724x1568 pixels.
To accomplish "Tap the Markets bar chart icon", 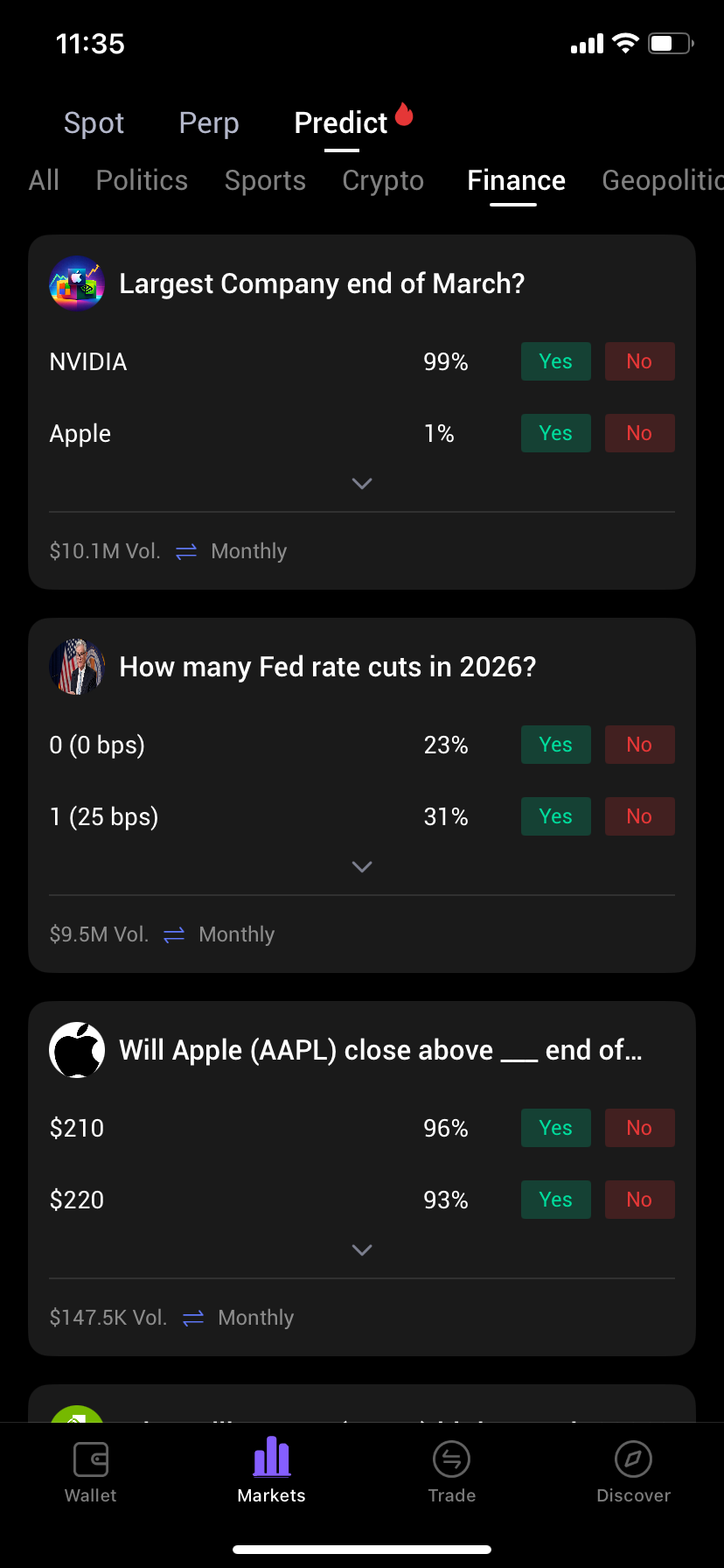I will [272, 1457].
